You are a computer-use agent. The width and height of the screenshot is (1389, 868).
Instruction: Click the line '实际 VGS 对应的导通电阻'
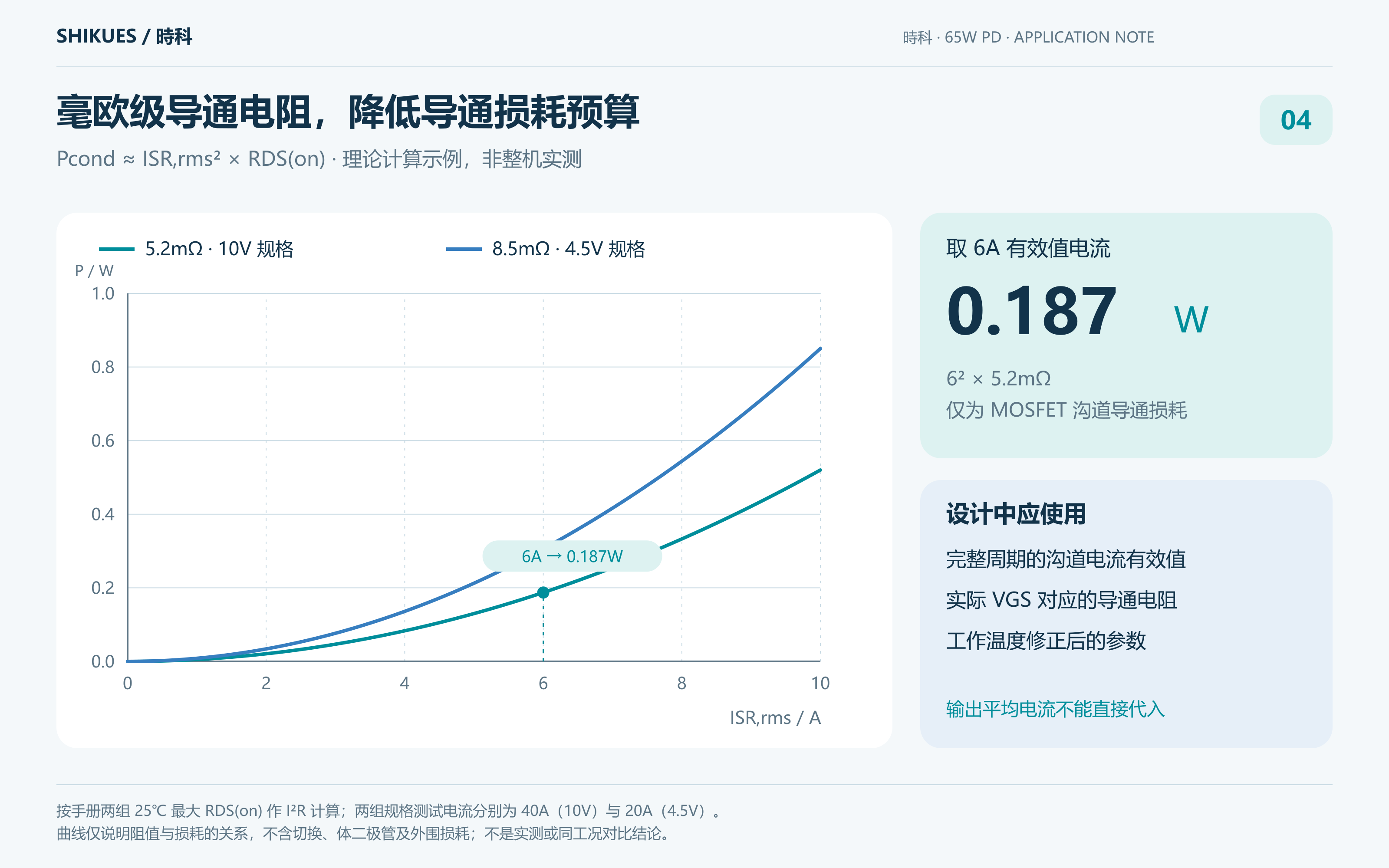coord(1061,600)
